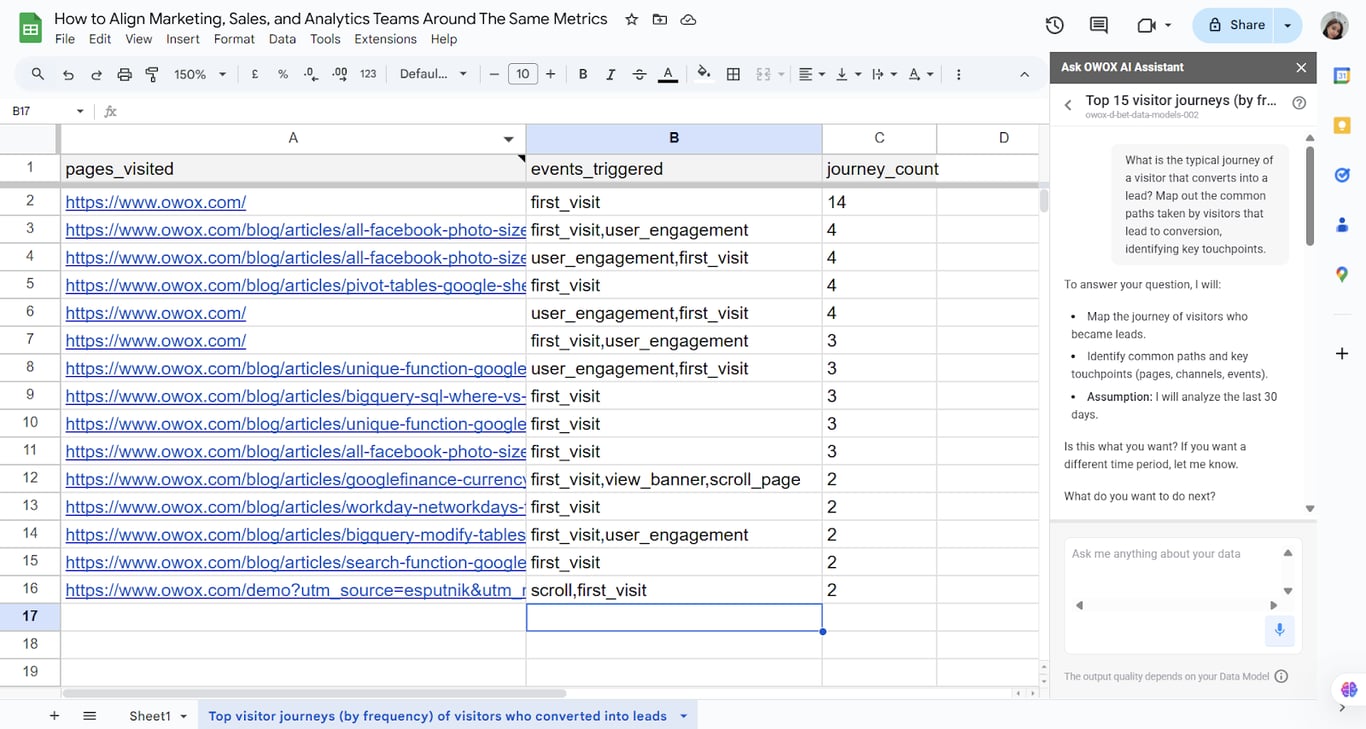The height and width of the screenshot is (729, 1366).
Task: Close the OWOX AI Assistant panel
Action: (1301, 67)
